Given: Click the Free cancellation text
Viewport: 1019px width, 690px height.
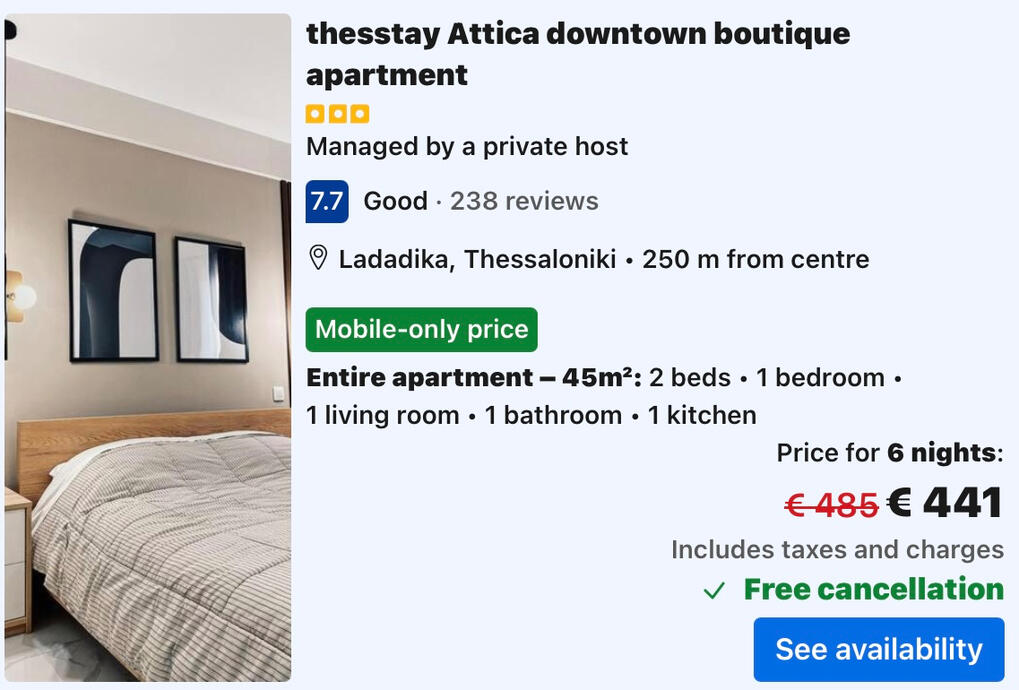Looking at the screenshot, I should pos(873,590).
